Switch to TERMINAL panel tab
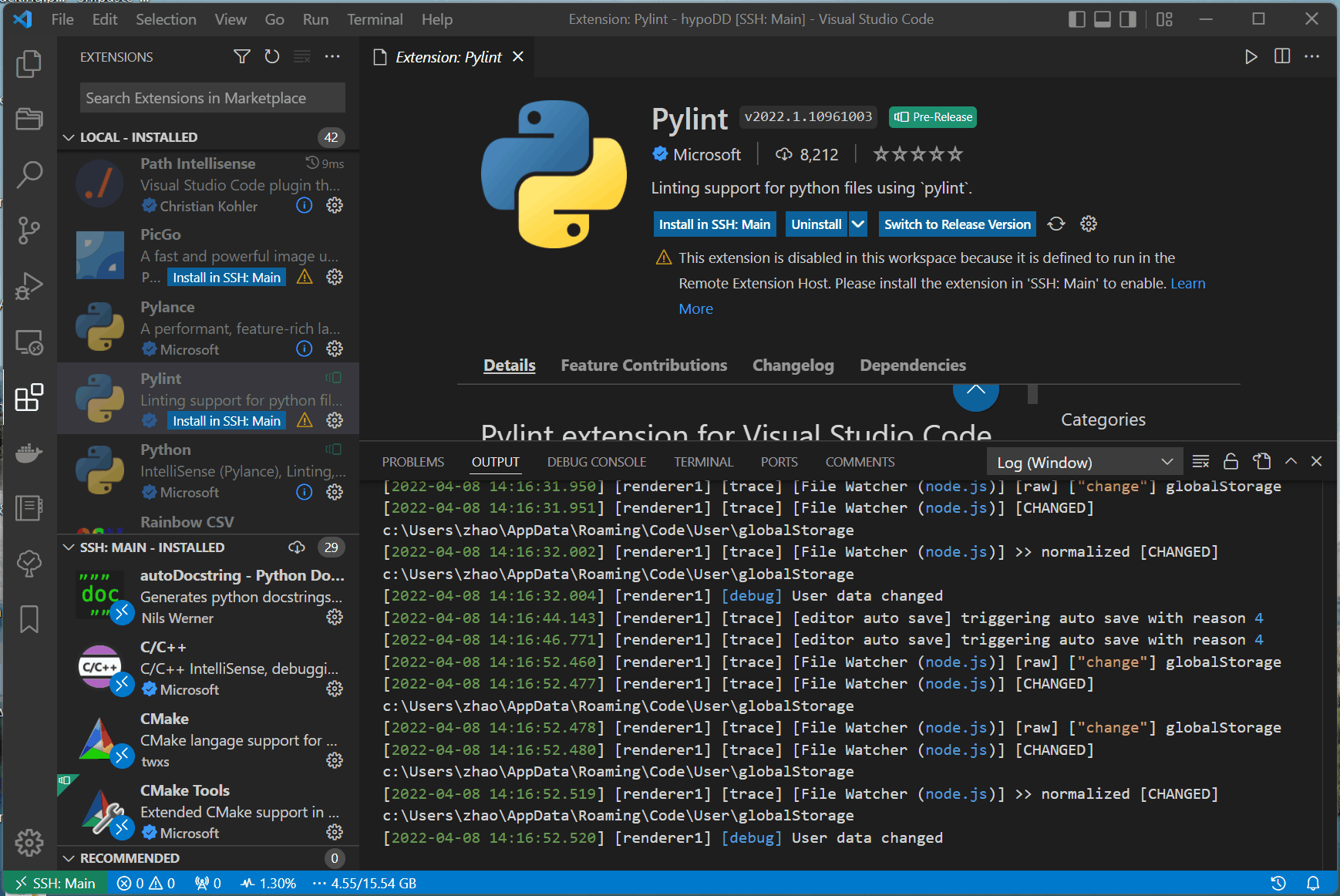The width and height of the screenshot is (1340, 896). 703,462
